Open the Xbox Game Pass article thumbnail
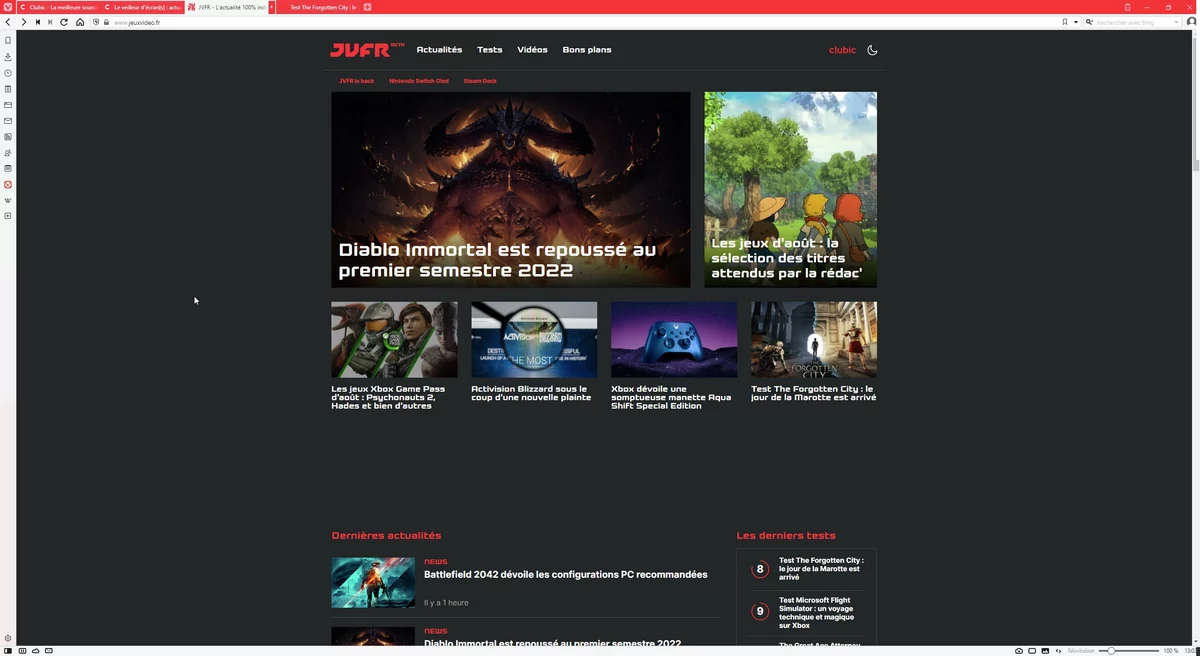Image resolution: width=1200 pixels, height=656 pixels. pos(394,340)
